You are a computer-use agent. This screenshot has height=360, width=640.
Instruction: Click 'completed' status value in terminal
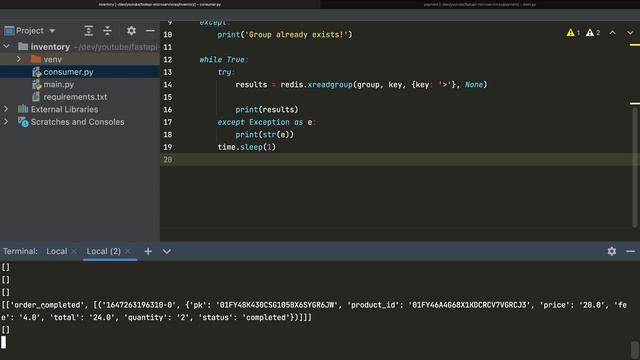click(267, 317)
